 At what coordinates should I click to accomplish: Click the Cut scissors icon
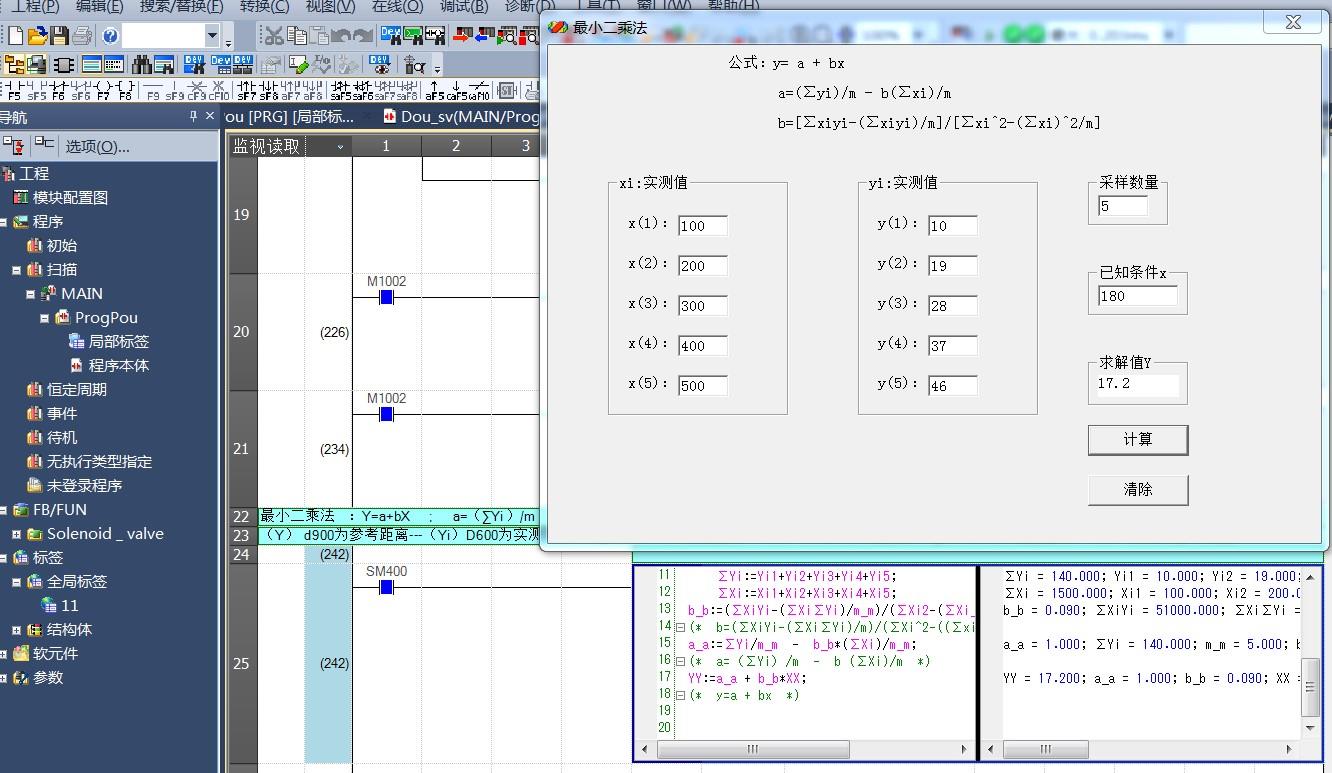click(272, 37)
